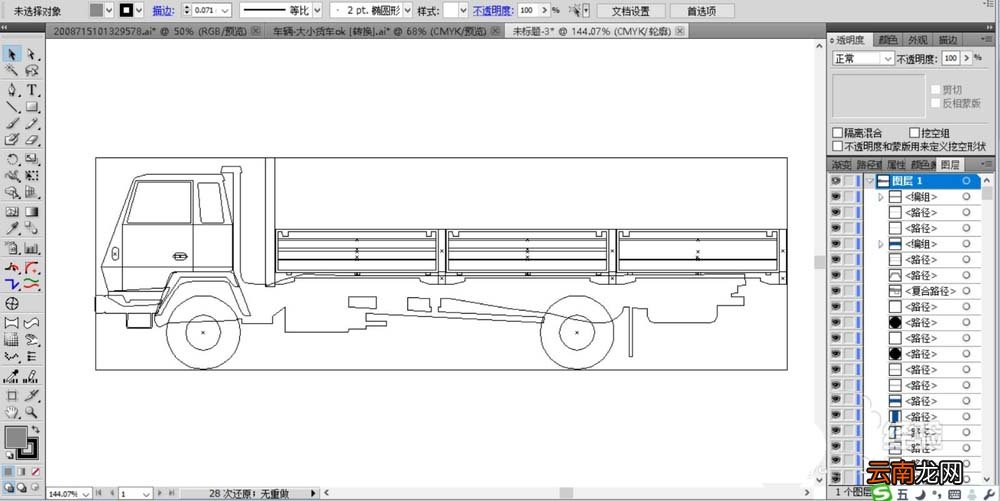Image resolution: width=1000 pixels, height=501 pixels.
Task: Enable the 挖空组 checkbox
Action: click(914, 133)
